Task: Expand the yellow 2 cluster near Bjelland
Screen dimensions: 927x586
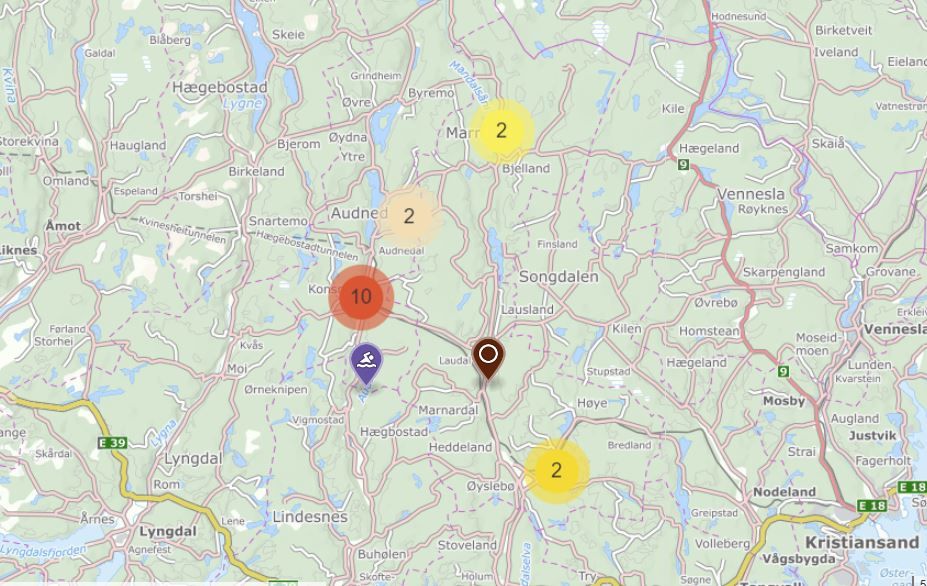Action: [502, 131]
